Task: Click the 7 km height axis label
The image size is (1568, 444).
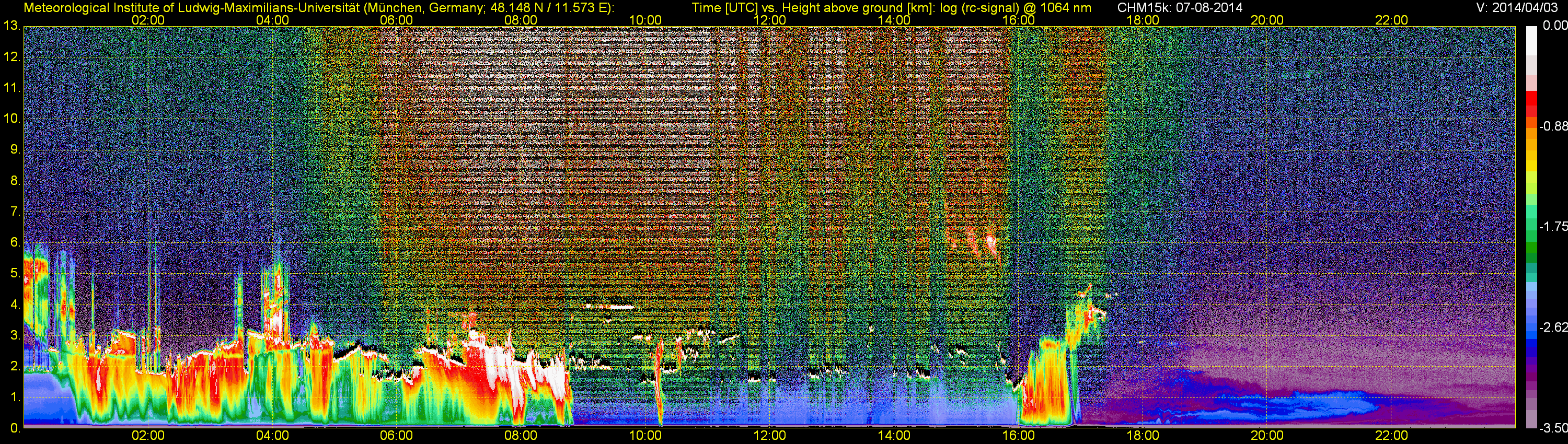Action: (15, 212)
